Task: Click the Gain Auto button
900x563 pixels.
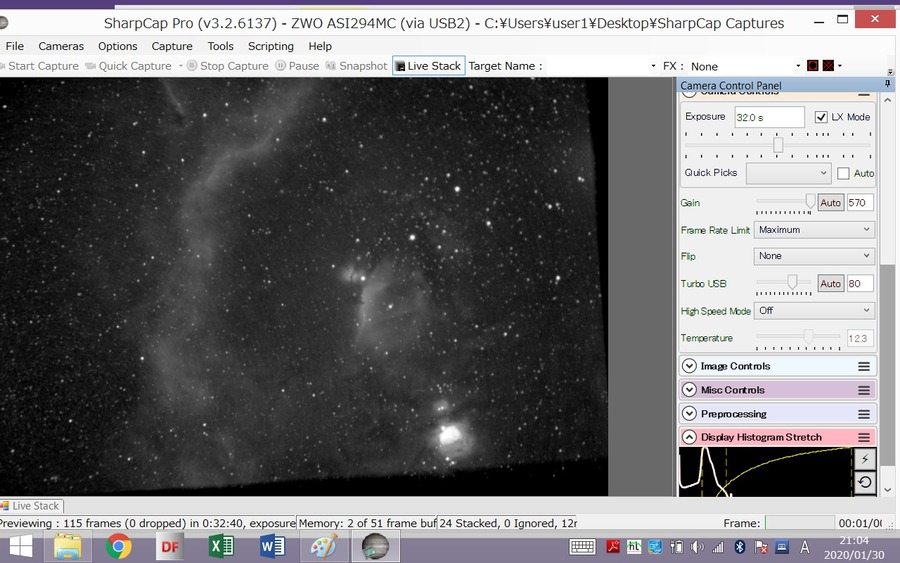Action: coord(830,203)
